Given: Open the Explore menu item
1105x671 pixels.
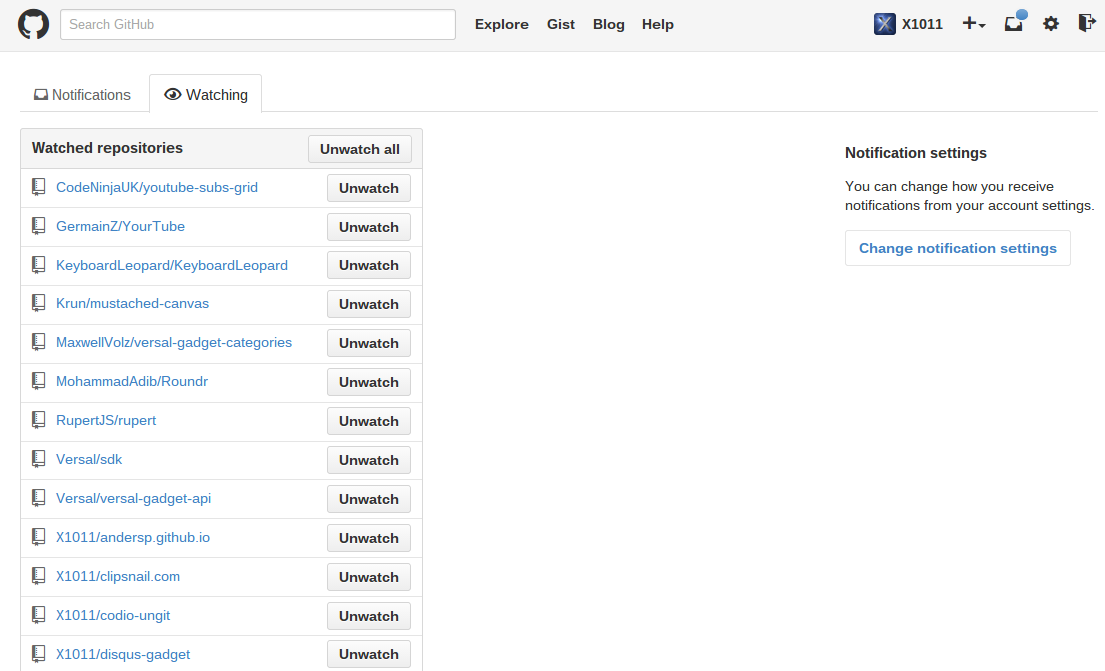Looking at the screenshot, I should click(502, 24).
